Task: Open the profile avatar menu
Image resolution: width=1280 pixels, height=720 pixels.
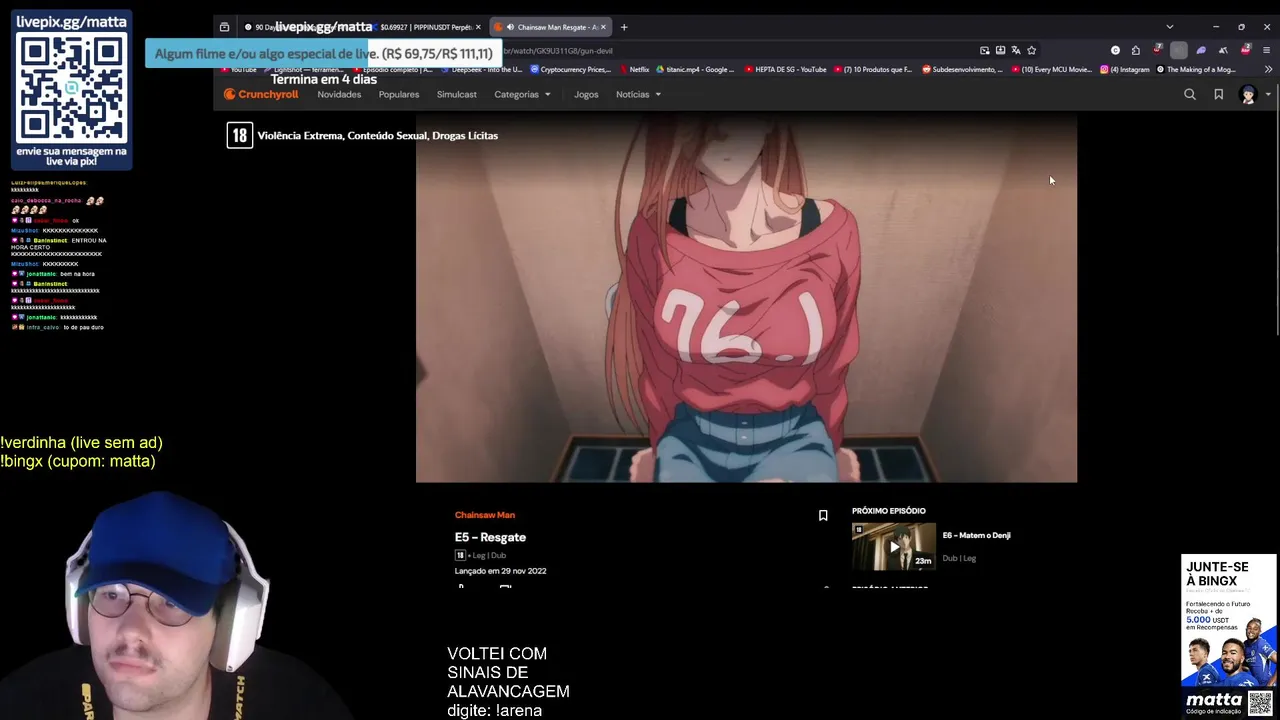Action: (1248, 94)
